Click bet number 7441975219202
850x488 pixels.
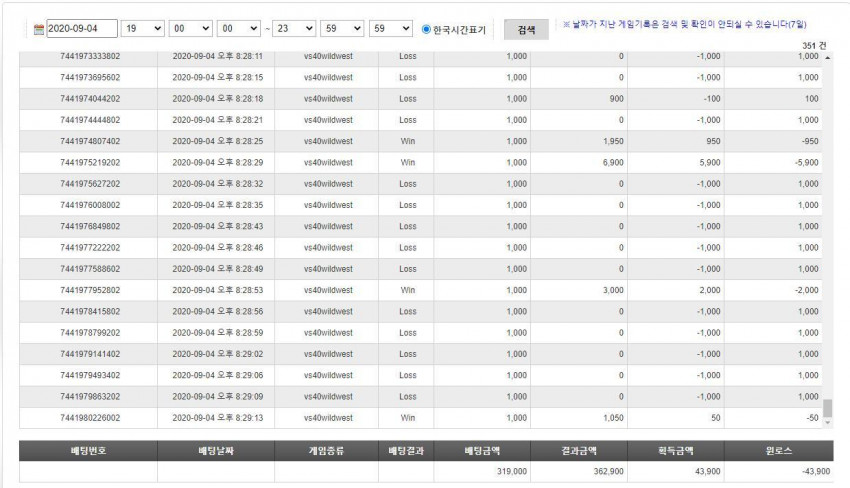point(90,163)
